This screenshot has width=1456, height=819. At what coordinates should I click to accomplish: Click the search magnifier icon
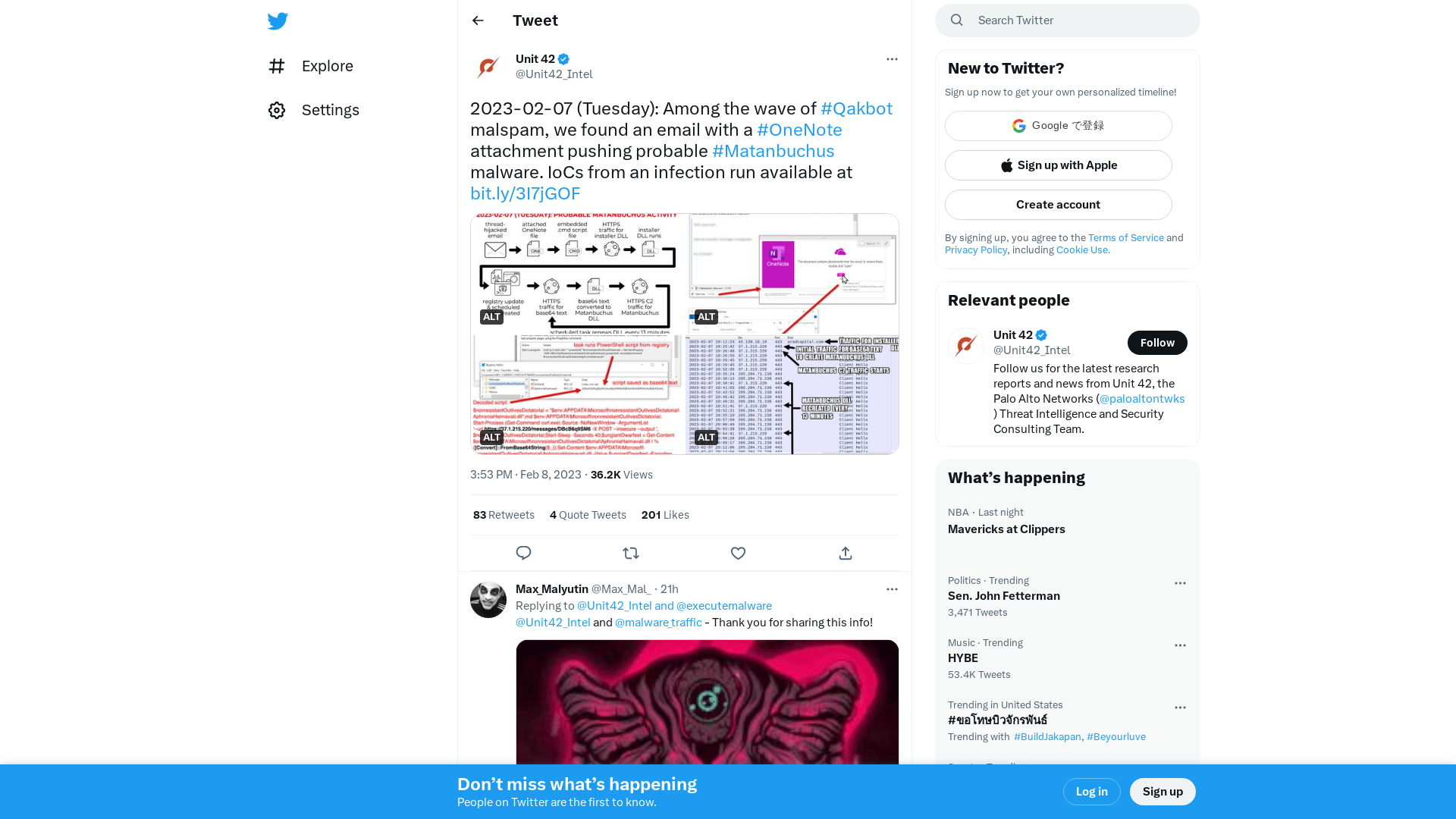(956, 20)
